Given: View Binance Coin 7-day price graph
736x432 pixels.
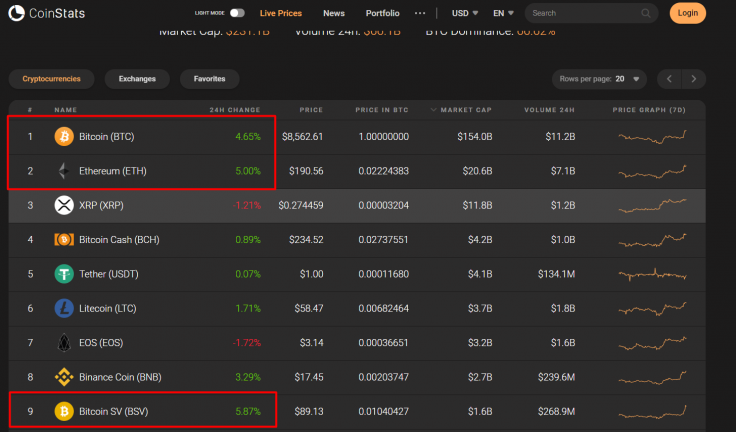Looking at the screenshot, I should pyautogui.click(x=652, y=377).
